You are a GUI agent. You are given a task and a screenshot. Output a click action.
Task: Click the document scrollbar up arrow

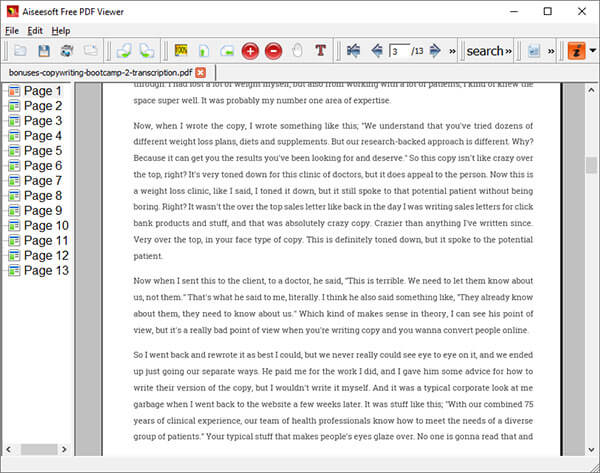pos(591,90)
